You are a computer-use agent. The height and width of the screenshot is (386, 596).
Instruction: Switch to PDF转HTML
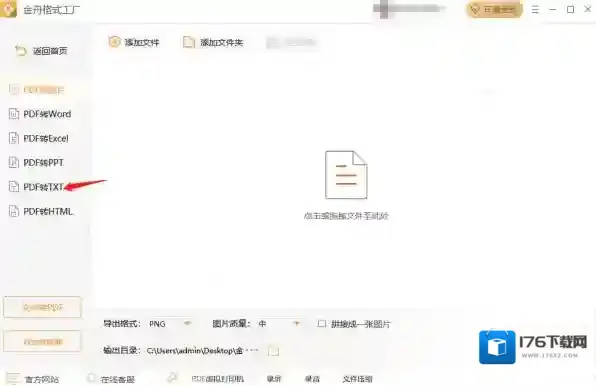tap(41, 211)
